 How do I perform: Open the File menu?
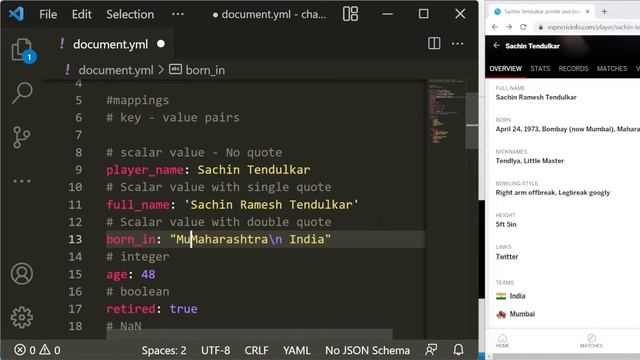click(48, 14)
